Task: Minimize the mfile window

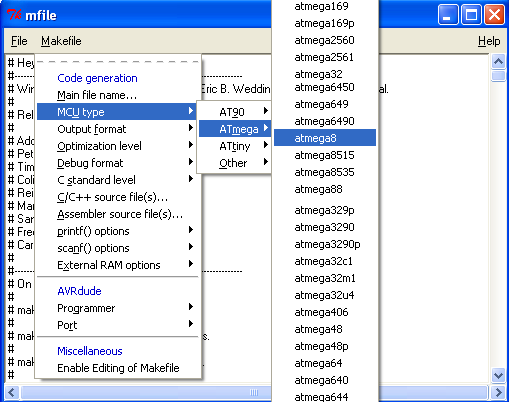Action: tap(448, 15)
